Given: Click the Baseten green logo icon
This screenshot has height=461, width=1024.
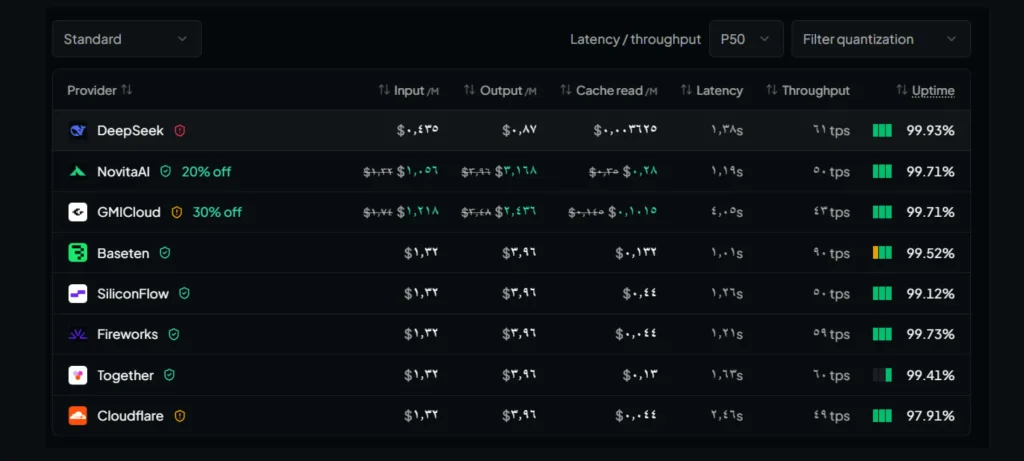Looking at the screenshot, I should coord(78,253).
